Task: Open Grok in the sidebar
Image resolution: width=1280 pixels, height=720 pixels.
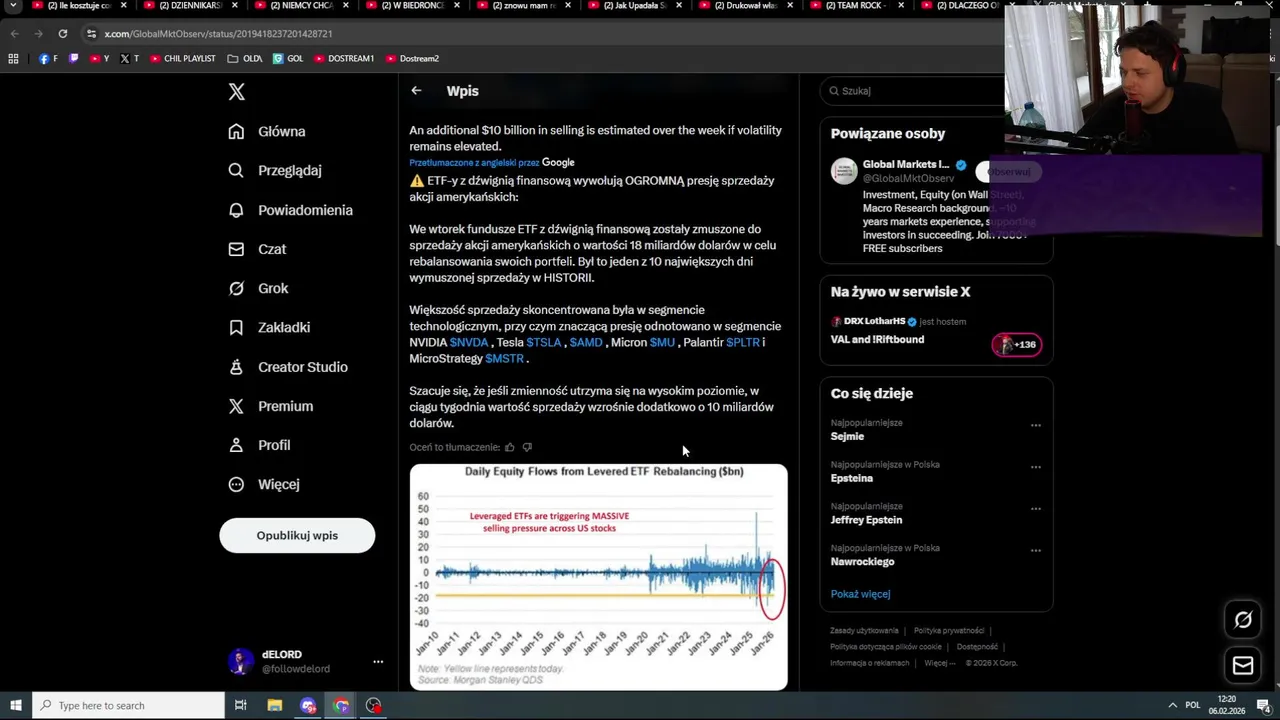Action: pos(258,288)
